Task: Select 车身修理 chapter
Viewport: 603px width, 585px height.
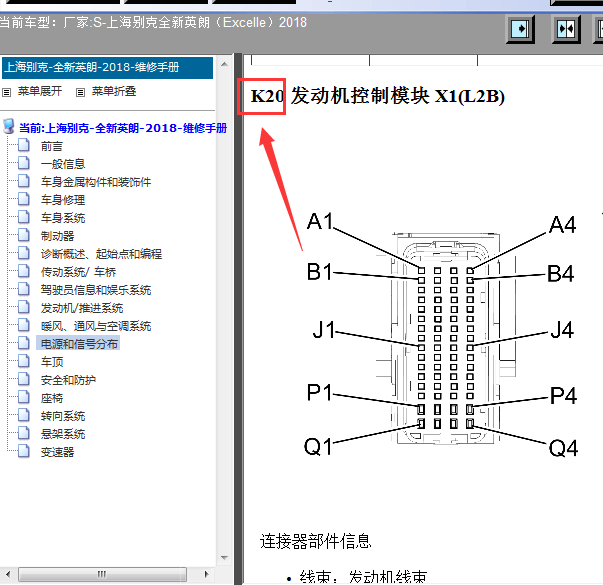Action: pyautogui.click(x=63, y=200)
